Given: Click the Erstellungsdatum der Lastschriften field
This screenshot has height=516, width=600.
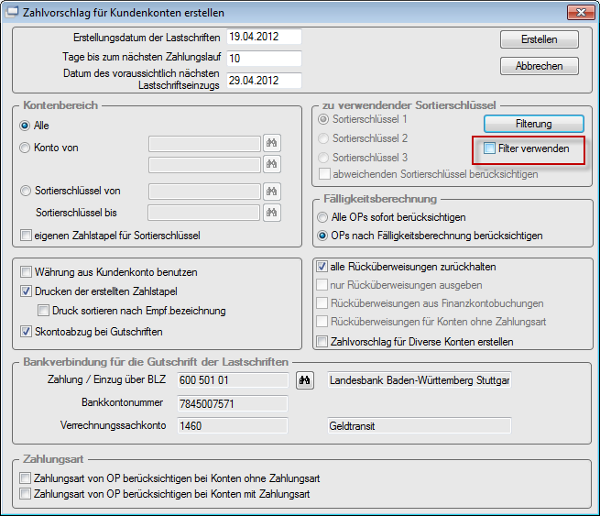Looking at the screenshot, I should pos(264,37).
